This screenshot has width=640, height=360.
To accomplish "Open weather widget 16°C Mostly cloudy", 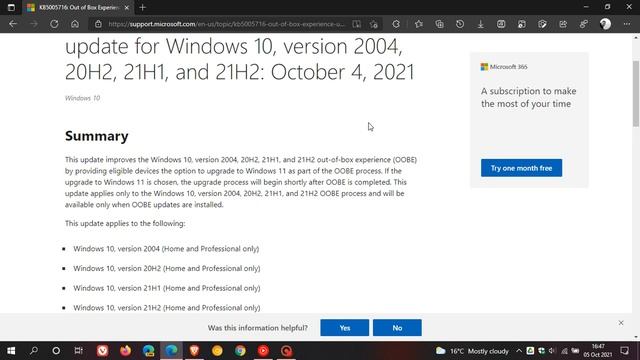I will pyautogui.click(x=472, y=351).
